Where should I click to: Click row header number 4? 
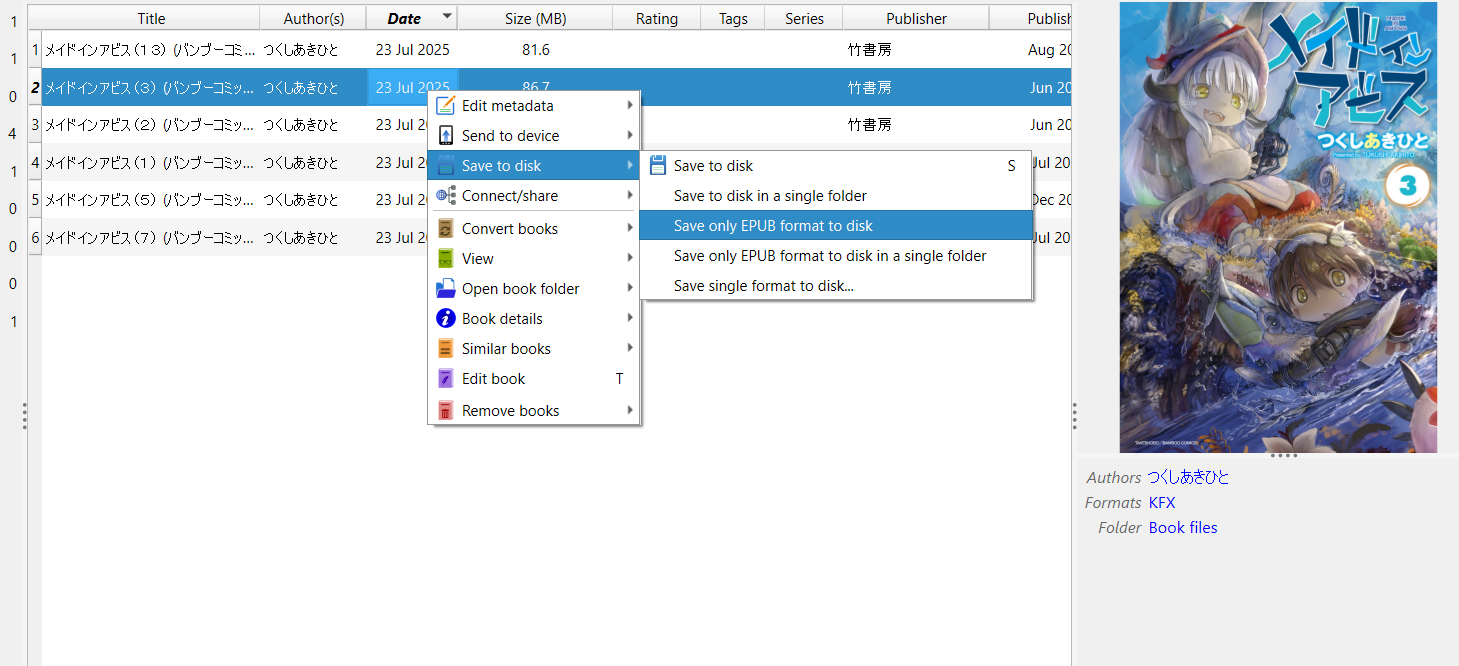pyautogui.click(x=35, y=162)
